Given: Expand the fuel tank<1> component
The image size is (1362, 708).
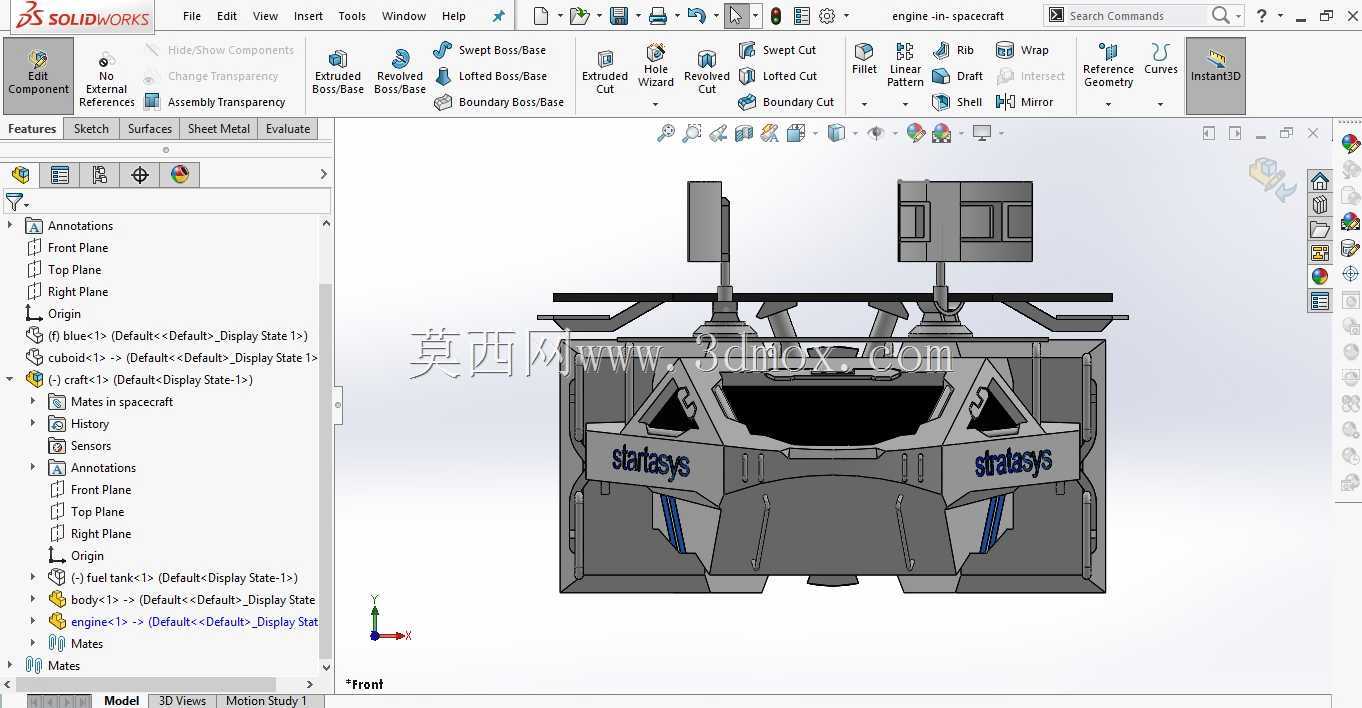Looking at the screenshot, I should (33, 578).
